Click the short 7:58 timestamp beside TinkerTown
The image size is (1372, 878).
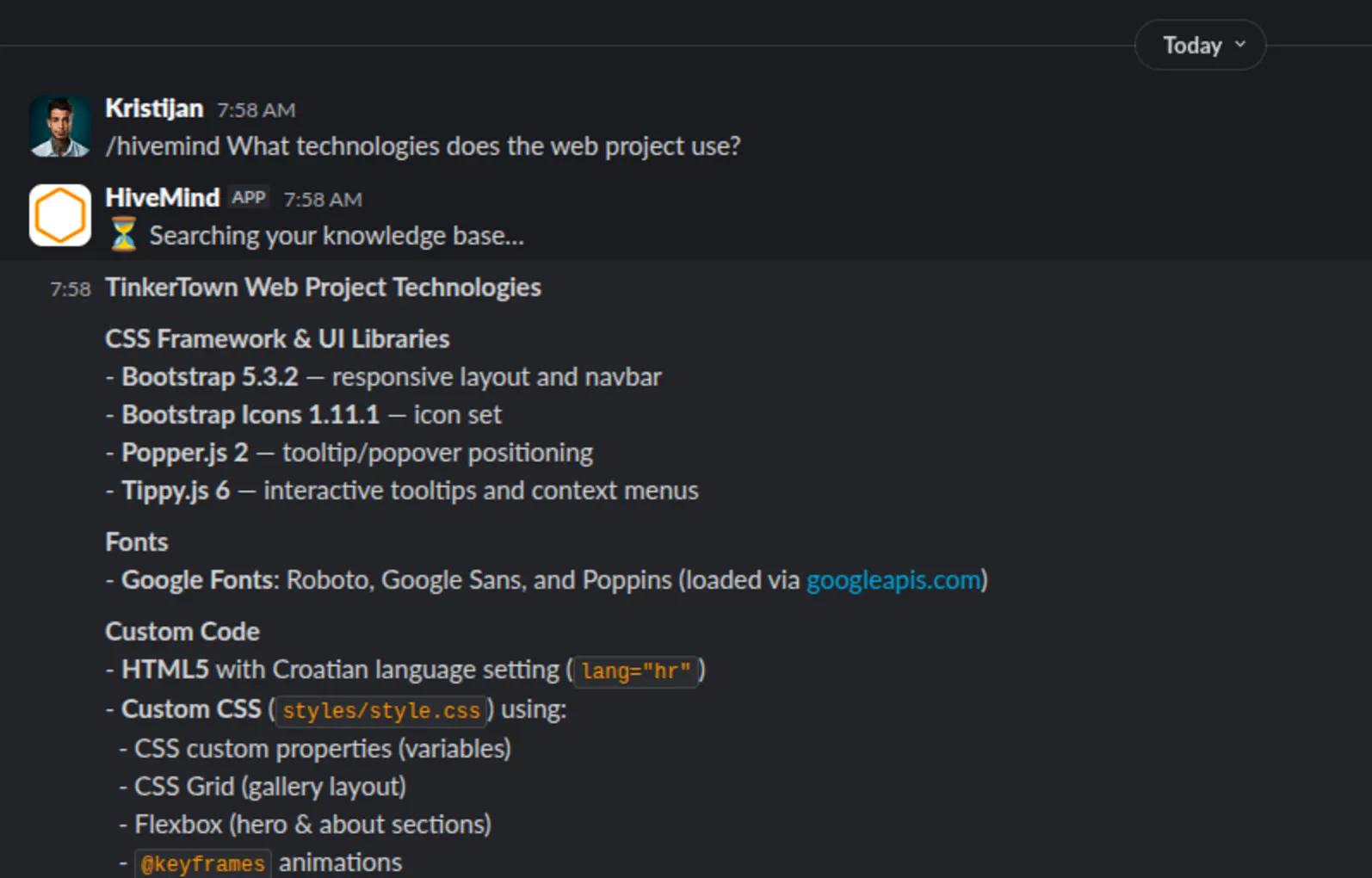coord(71,289)
